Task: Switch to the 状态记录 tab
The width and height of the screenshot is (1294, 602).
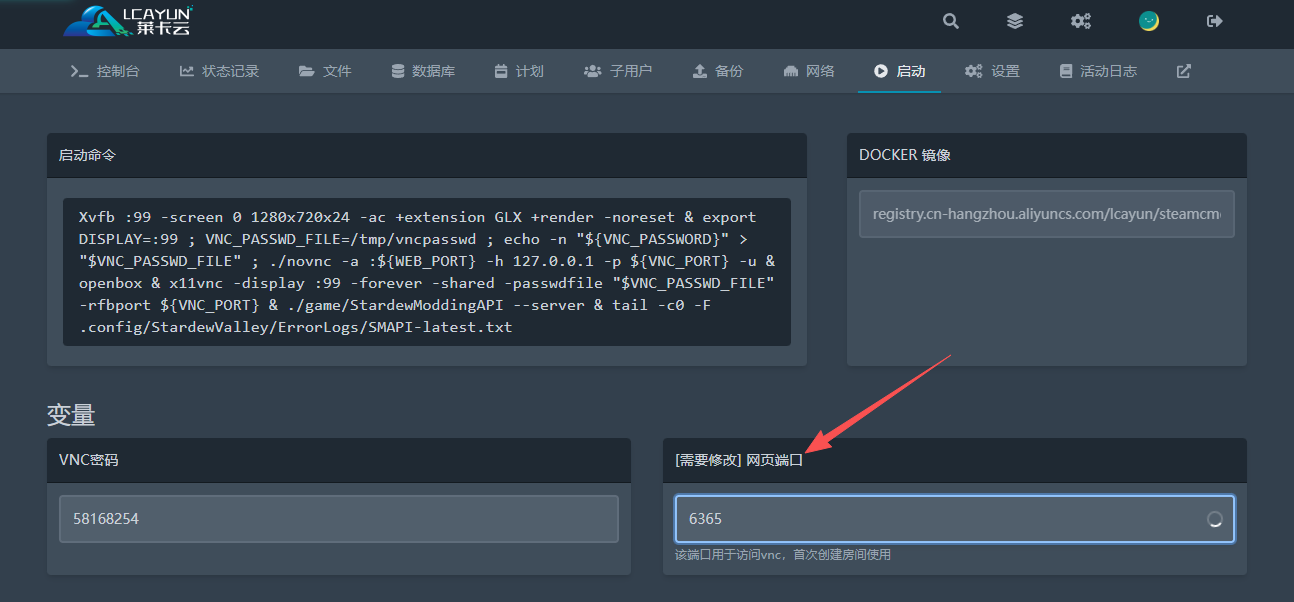Action: point(219,71)
